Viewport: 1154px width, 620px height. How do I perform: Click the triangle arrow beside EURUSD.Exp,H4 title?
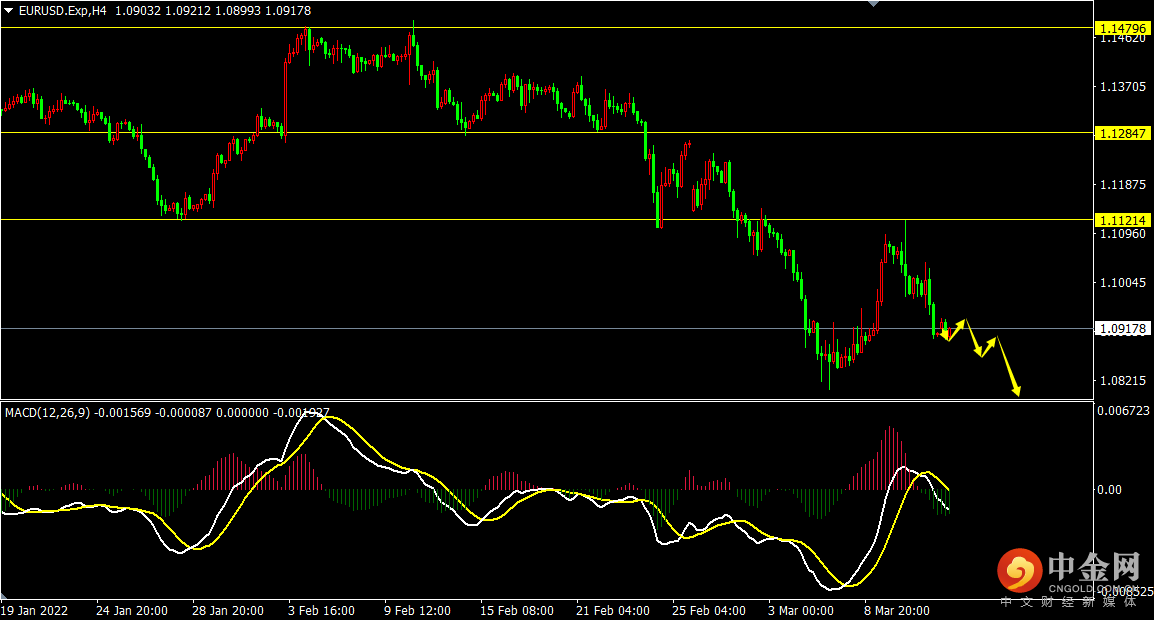(x=8, y=11)
